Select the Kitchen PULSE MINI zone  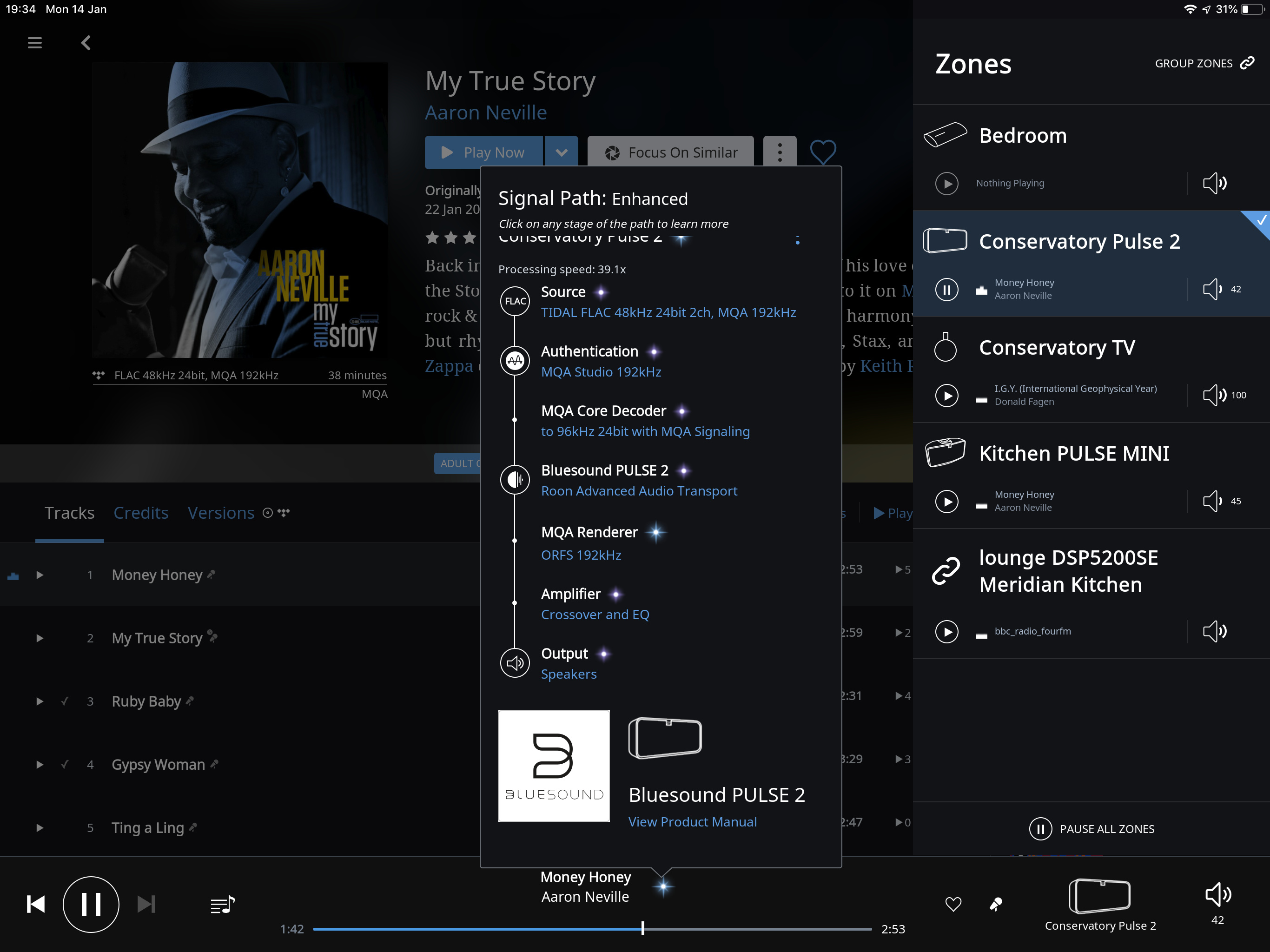(1091, 476)
